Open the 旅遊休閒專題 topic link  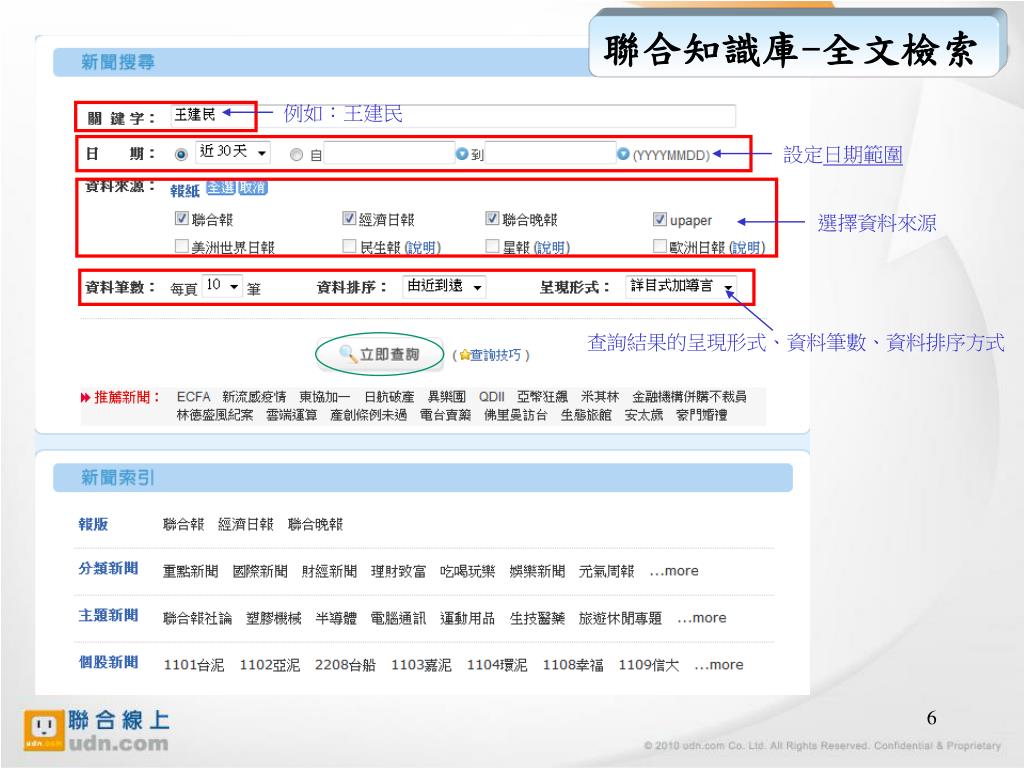coord(620,618)
